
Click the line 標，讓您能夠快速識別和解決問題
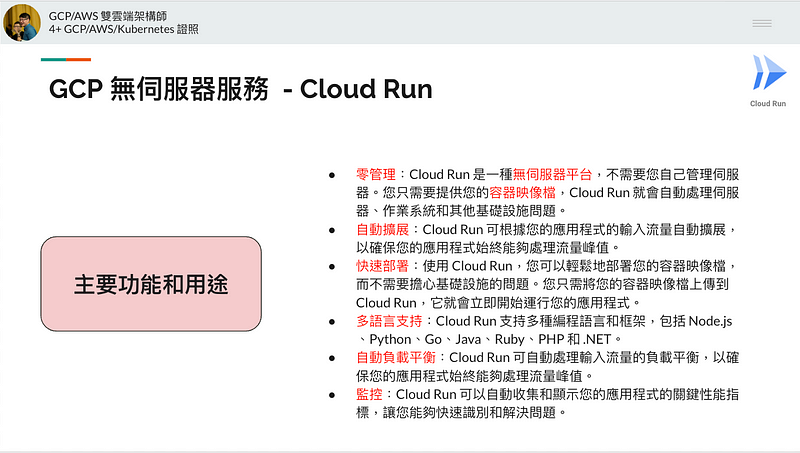click(x=462, y=412)
